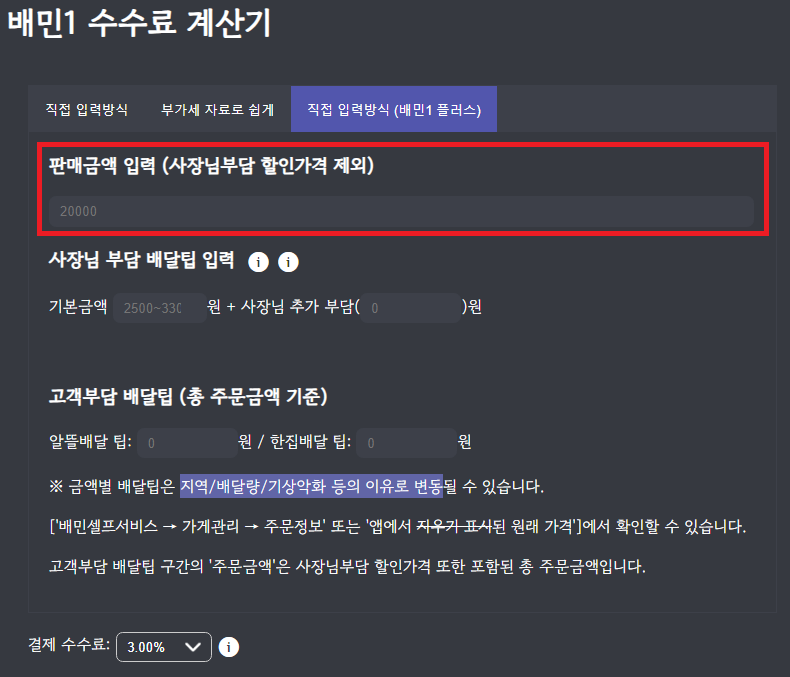Click the 알뜰배달 팁 input field

187,443
